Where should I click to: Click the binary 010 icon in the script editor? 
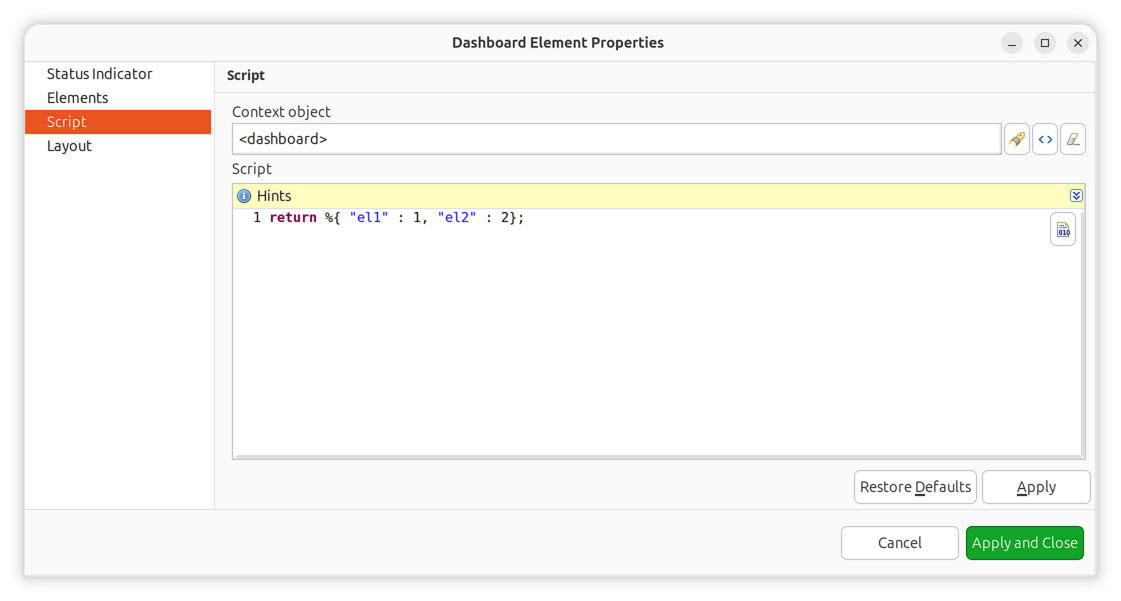1062,228
